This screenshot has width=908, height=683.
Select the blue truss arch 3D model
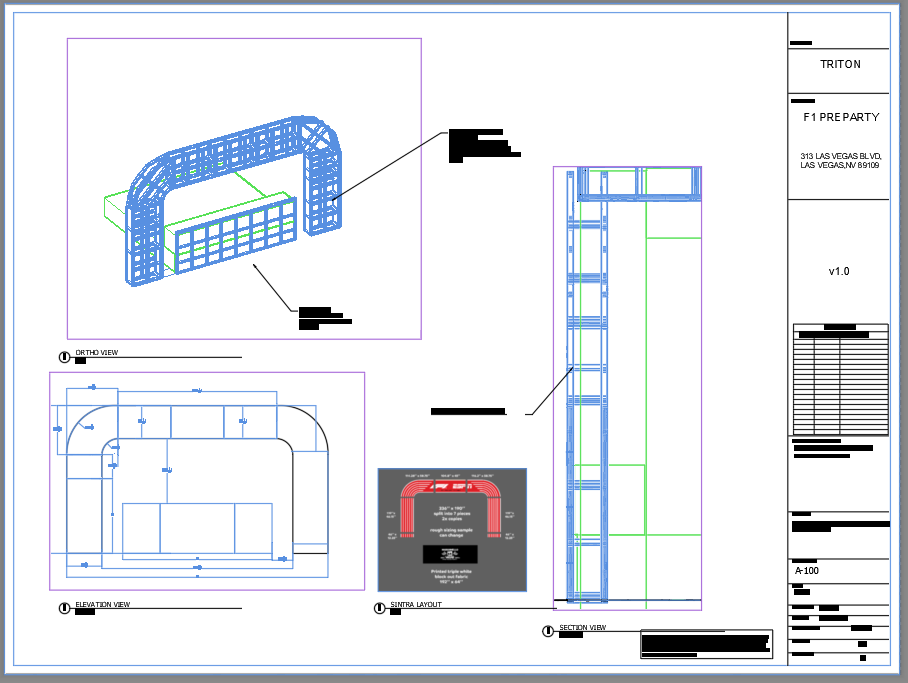(x=233, y=200)
